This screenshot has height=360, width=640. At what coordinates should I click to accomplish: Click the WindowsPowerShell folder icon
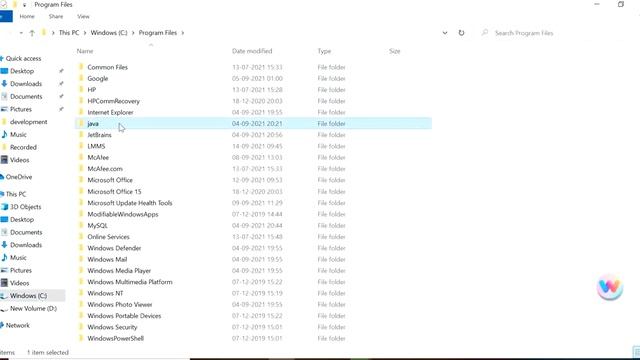(81, 338)
